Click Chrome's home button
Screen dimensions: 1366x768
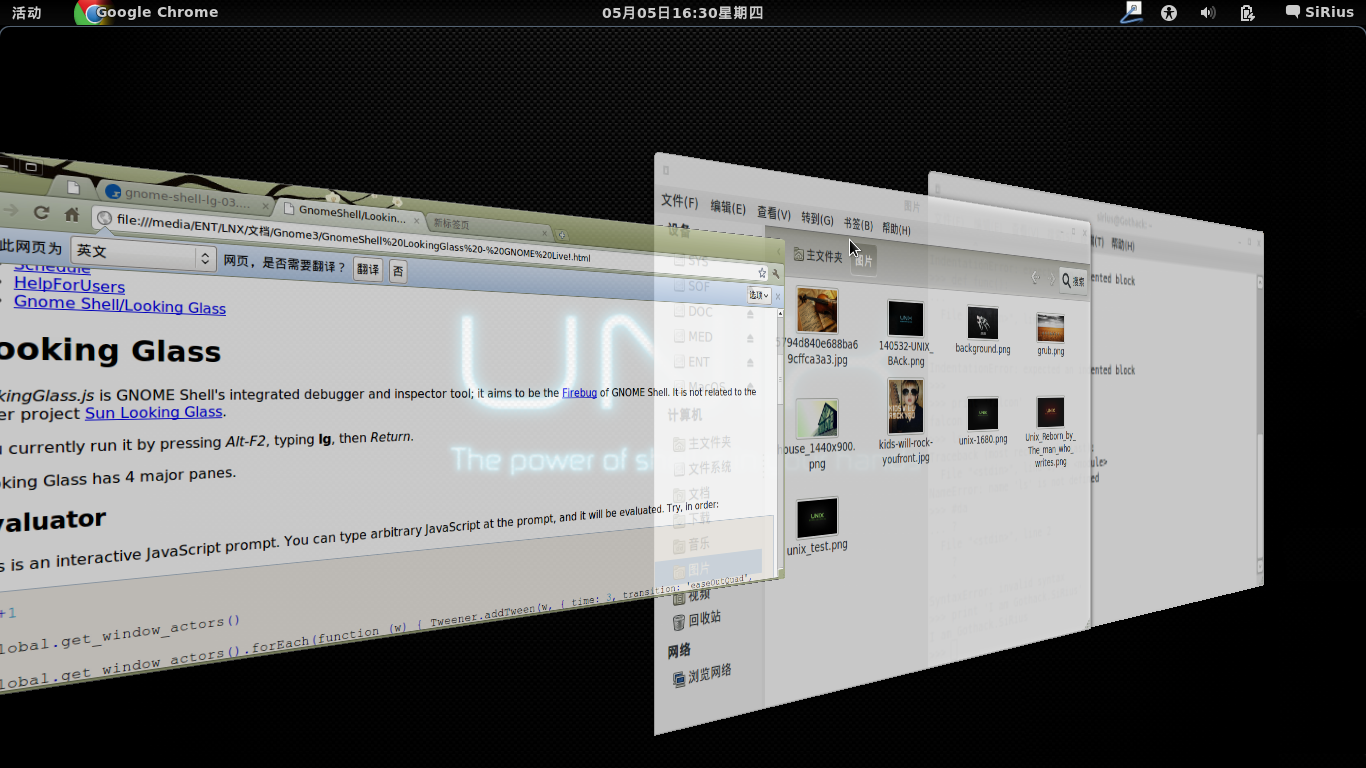[72, 214]
